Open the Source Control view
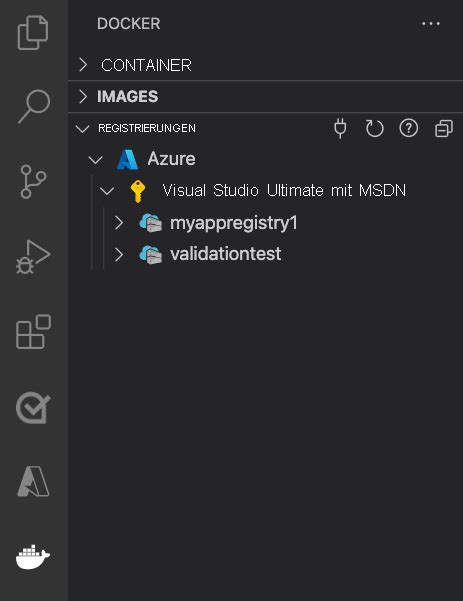The width and height of the screenshot is (463, 601). click(x=33, y=182)
